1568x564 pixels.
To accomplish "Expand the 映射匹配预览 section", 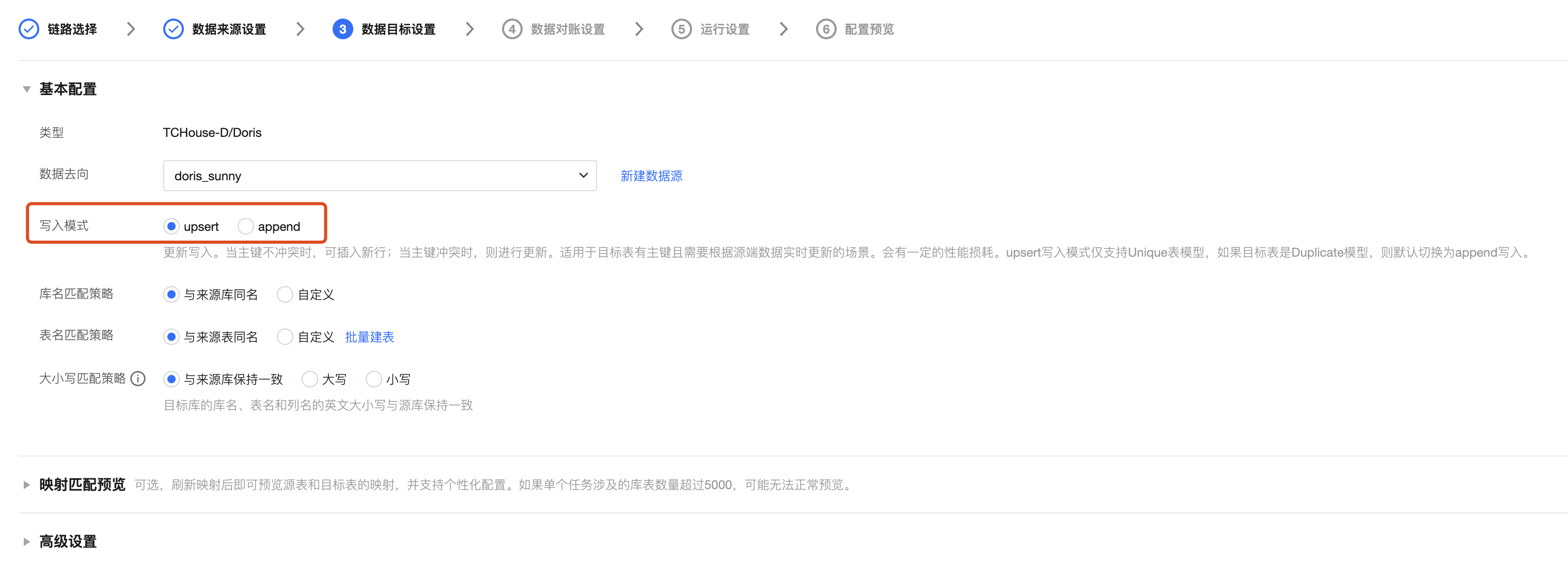I will (x=27, y=485).
